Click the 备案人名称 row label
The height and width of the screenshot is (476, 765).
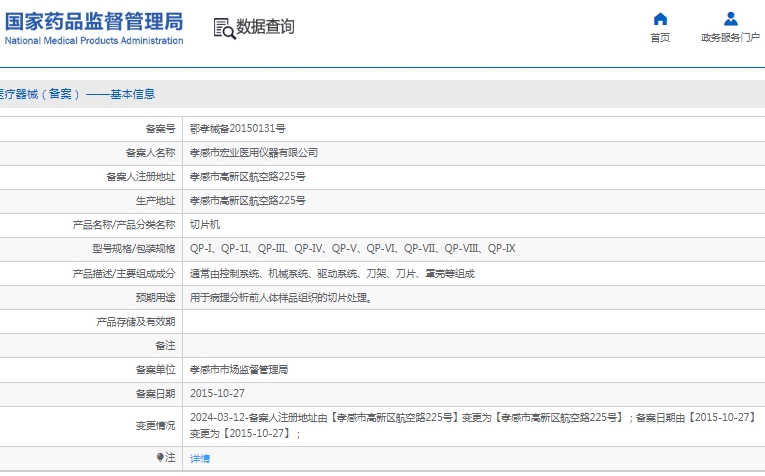point(150,153)
